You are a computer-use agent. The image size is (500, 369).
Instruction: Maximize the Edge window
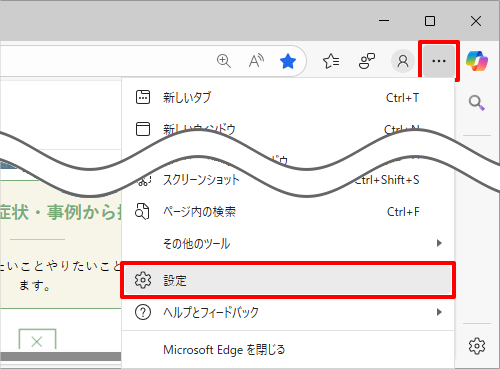(x=430, y=21)
